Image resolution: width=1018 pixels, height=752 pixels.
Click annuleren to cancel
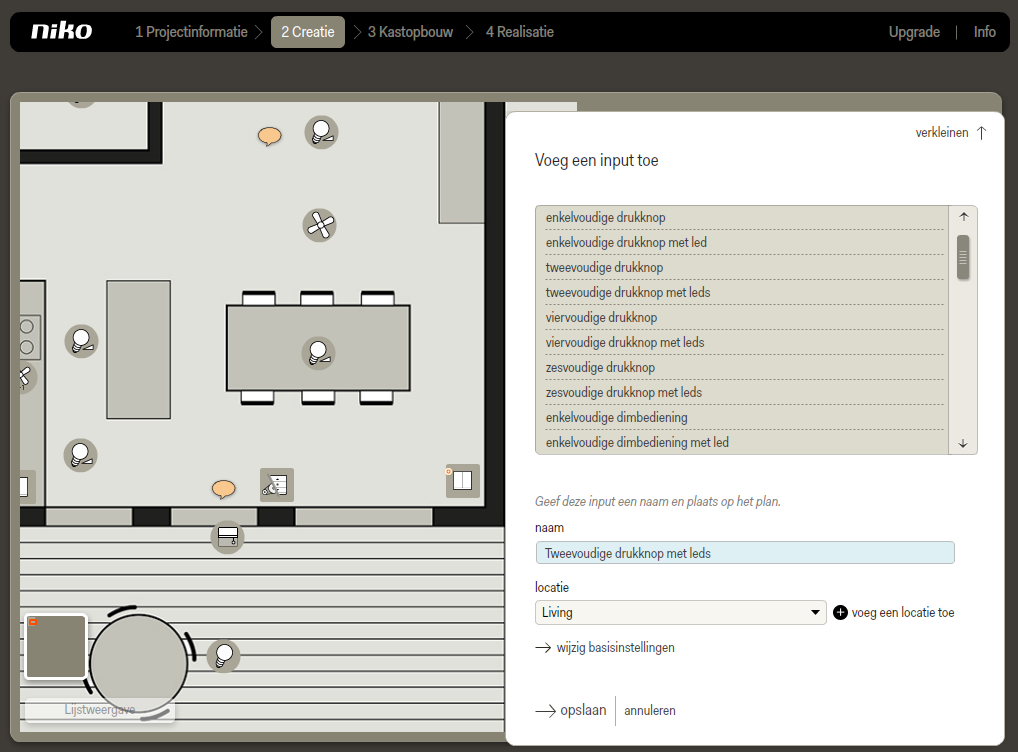tap(650, 710)
